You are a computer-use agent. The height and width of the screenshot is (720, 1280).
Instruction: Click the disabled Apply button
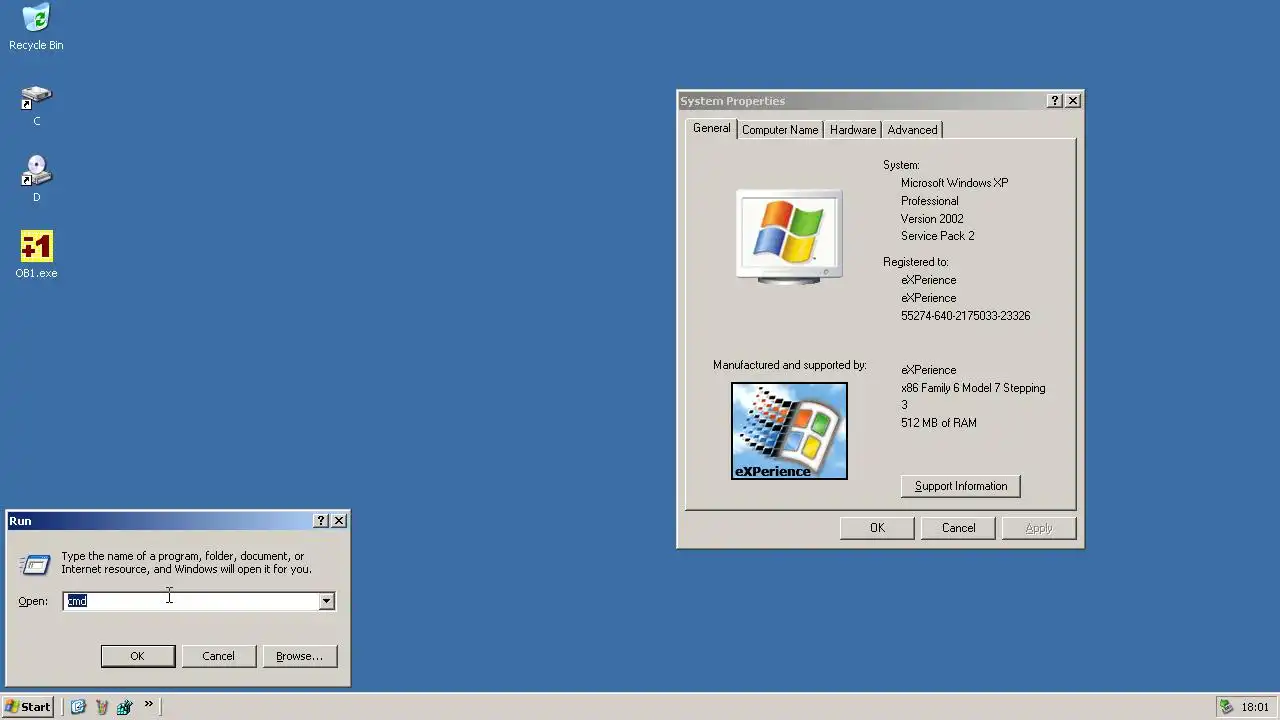coord(1039,528)
